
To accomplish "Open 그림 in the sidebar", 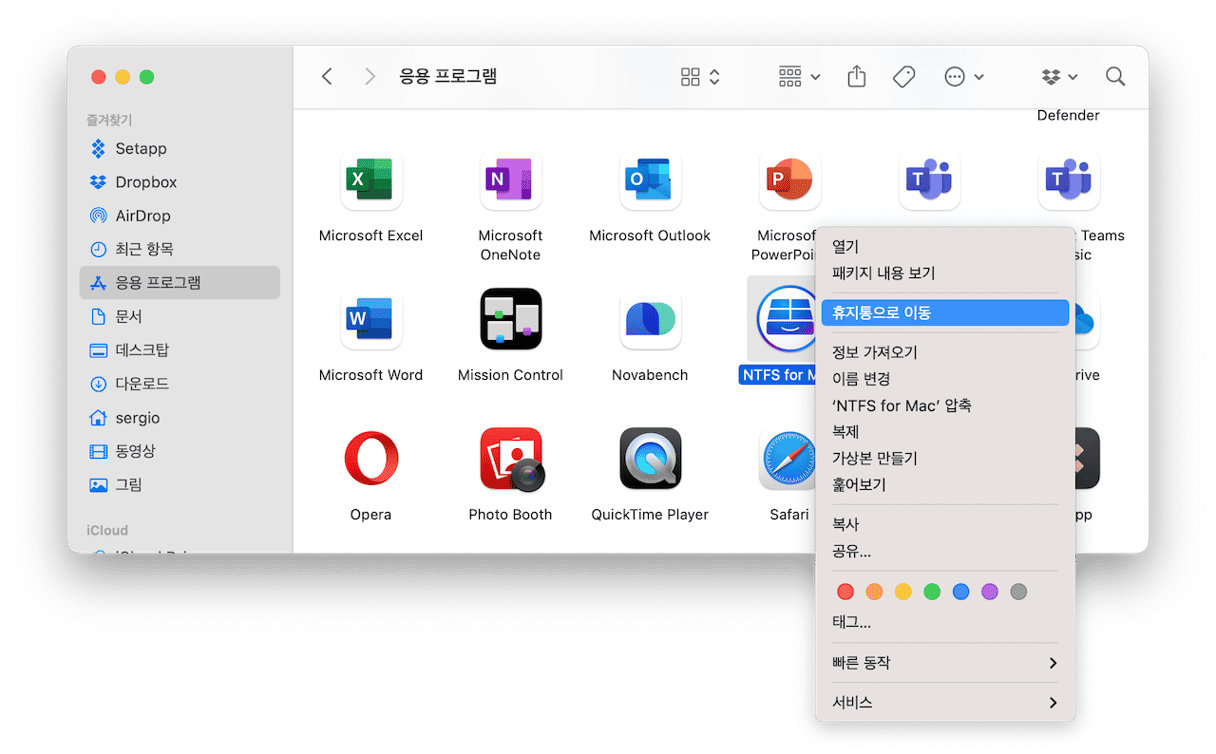I will 179,485.
